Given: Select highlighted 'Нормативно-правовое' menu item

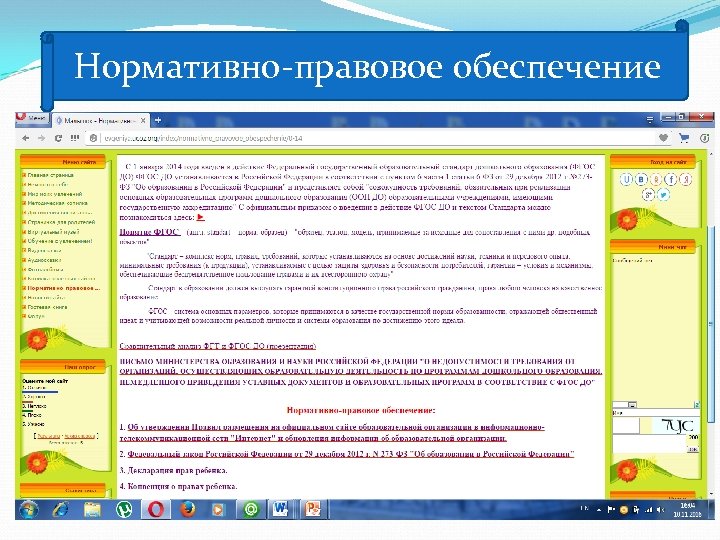Looking at the screenshot, I should [x=63, y=288].
